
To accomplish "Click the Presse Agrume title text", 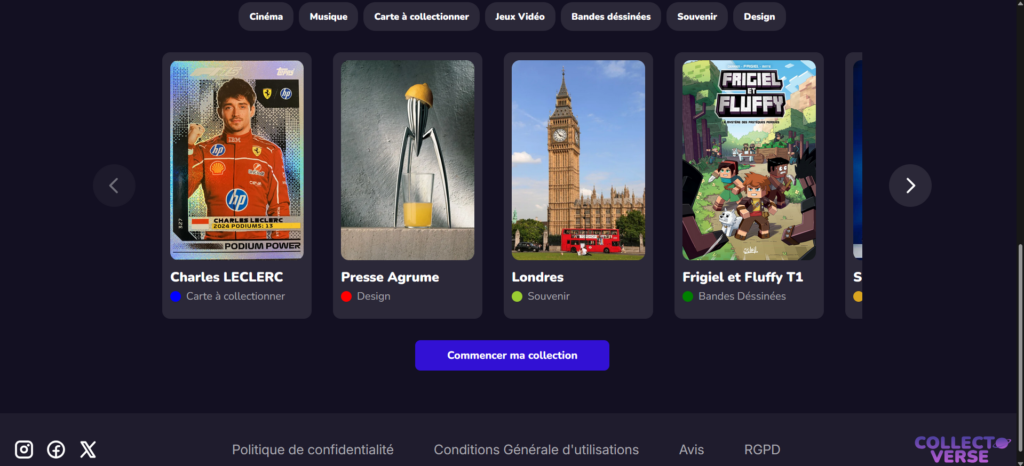I will pos(390,277).
